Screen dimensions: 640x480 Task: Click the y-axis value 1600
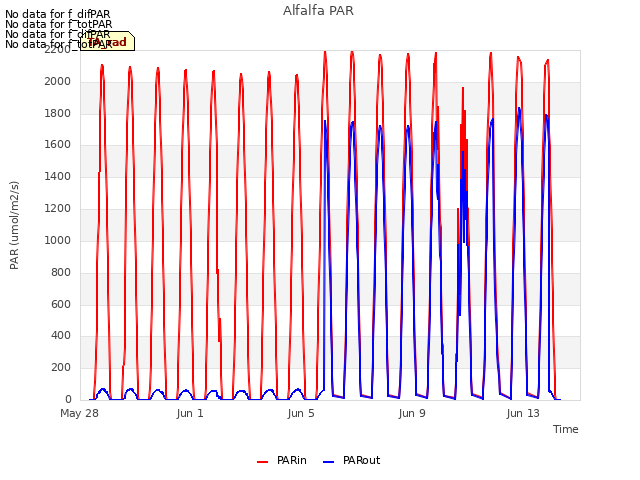(58, 144)
